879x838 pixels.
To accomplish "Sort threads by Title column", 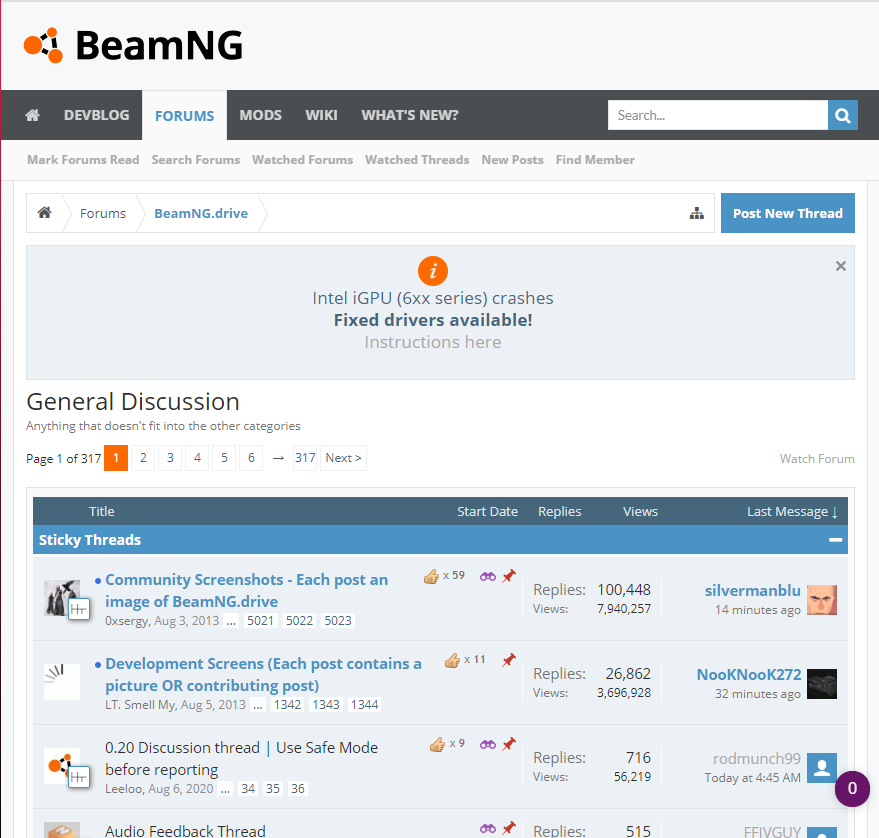I will 101,512.
